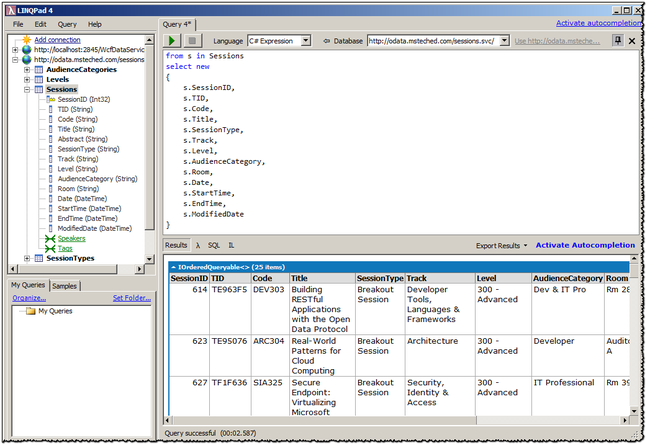Viewport: 650px width, 448px height.
Task: Click the connection tree vertical scrollbar
Action: pos(149,149)
